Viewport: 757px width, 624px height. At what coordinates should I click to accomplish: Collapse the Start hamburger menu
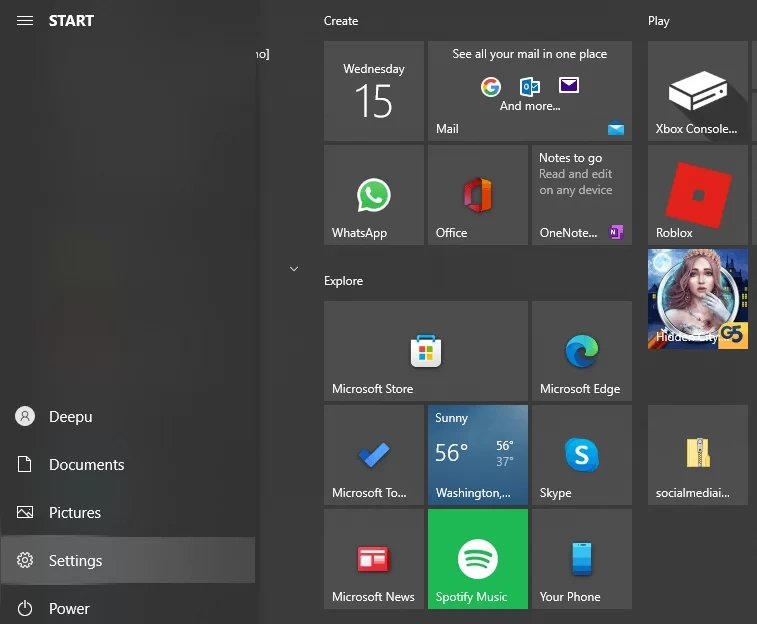click(x=25, y=21)
